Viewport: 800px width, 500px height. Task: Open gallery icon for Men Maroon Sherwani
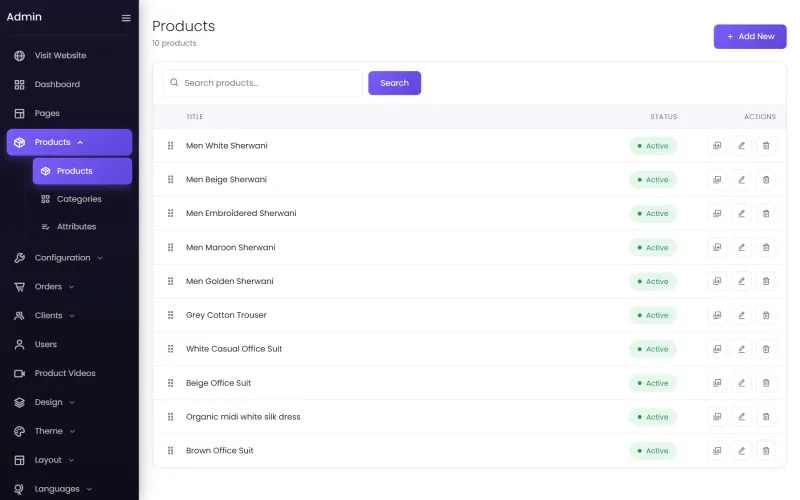[717, 247]
